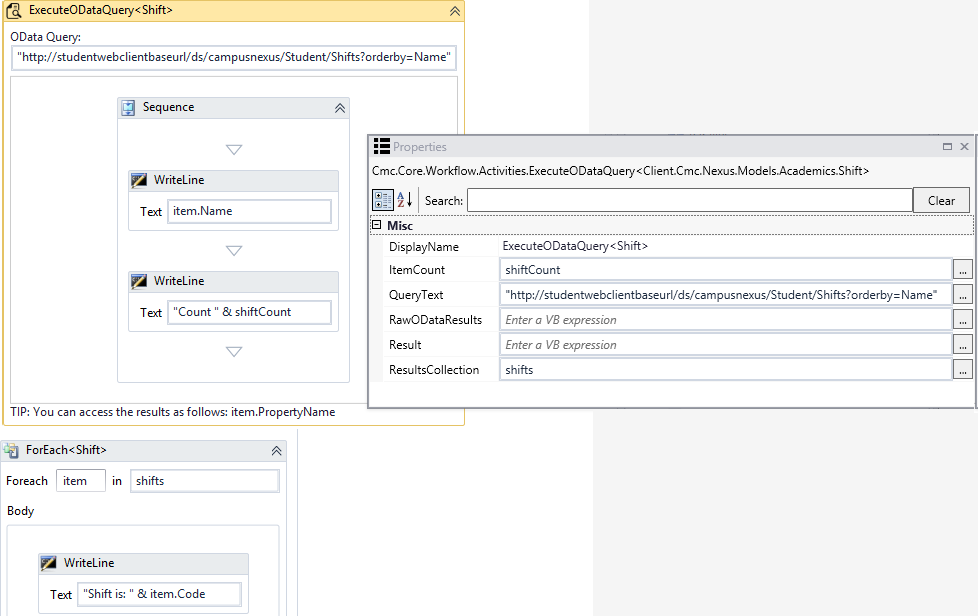This screenshot has width=978, height=616.
Task: Collapse the Misc property category
Action: (x=376, y=226)
